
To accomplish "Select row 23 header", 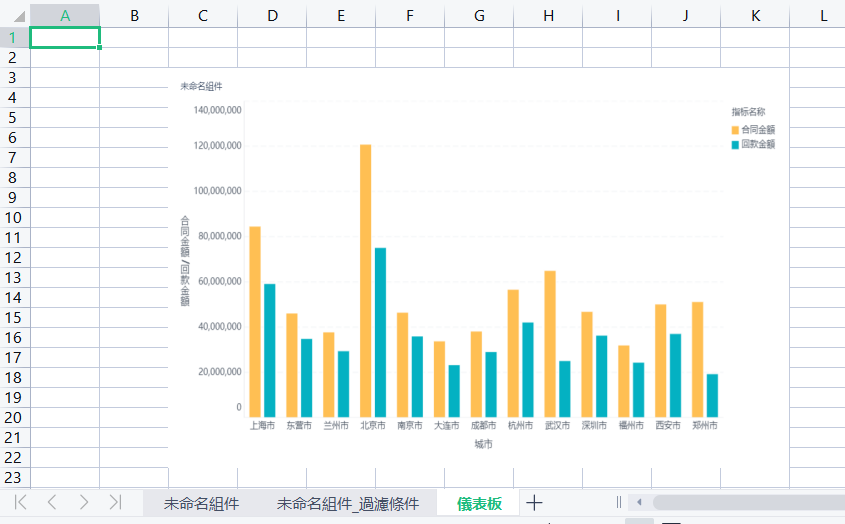I will 13,478.
